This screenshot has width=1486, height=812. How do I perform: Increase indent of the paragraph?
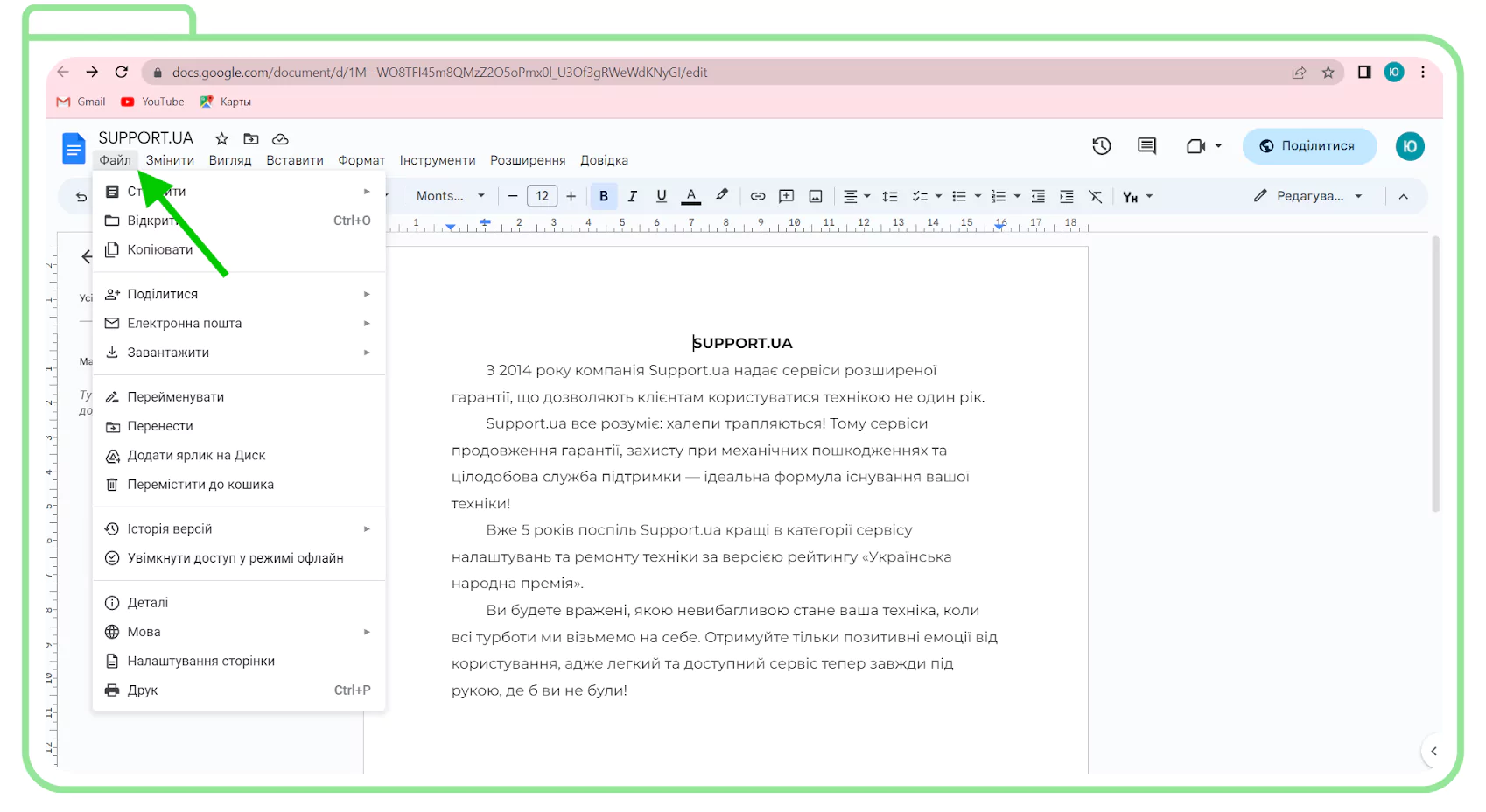(1067, 196)
